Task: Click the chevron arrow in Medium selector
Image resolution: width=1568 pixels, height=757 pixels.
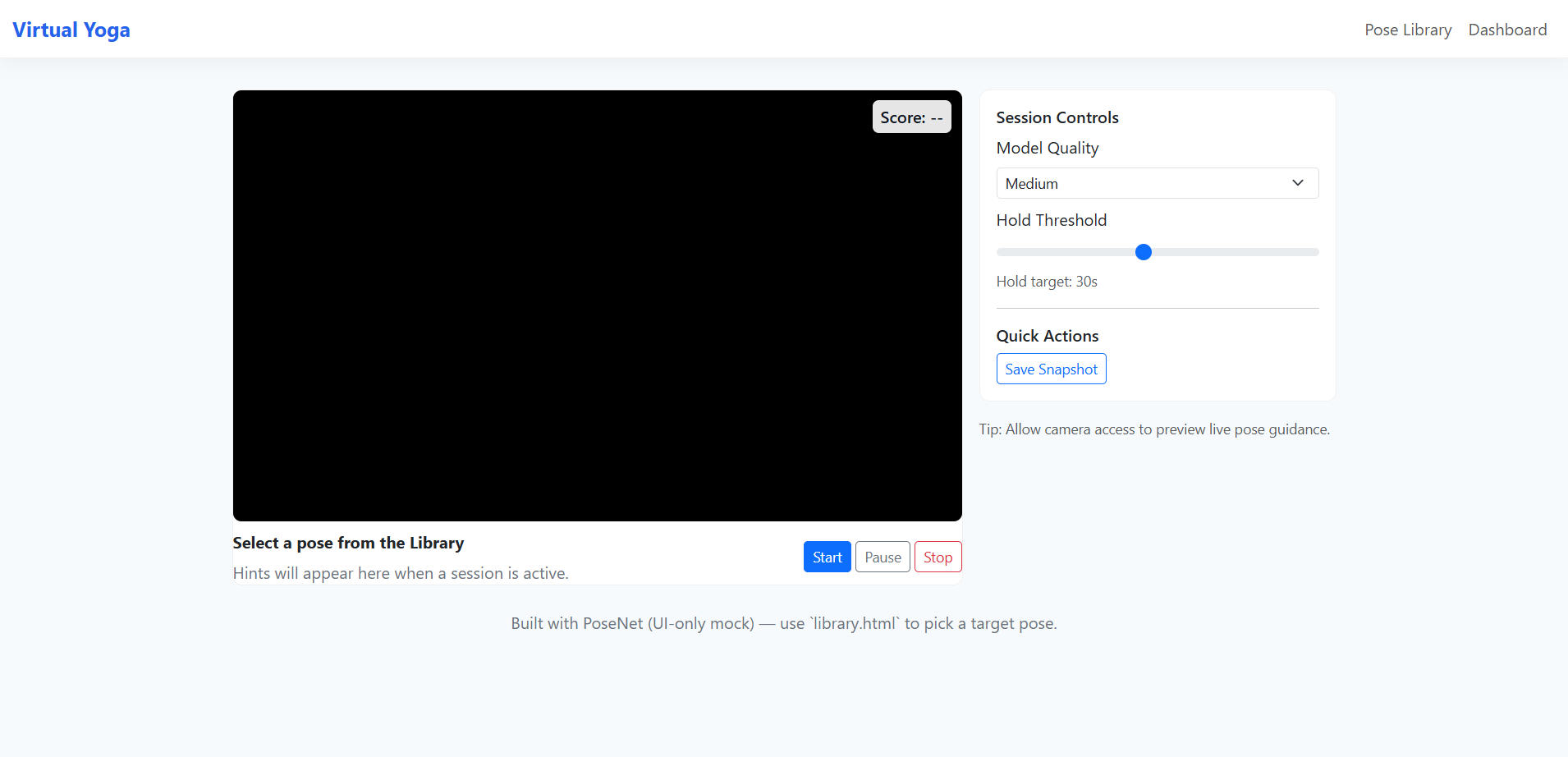Action: point(1297,183)
